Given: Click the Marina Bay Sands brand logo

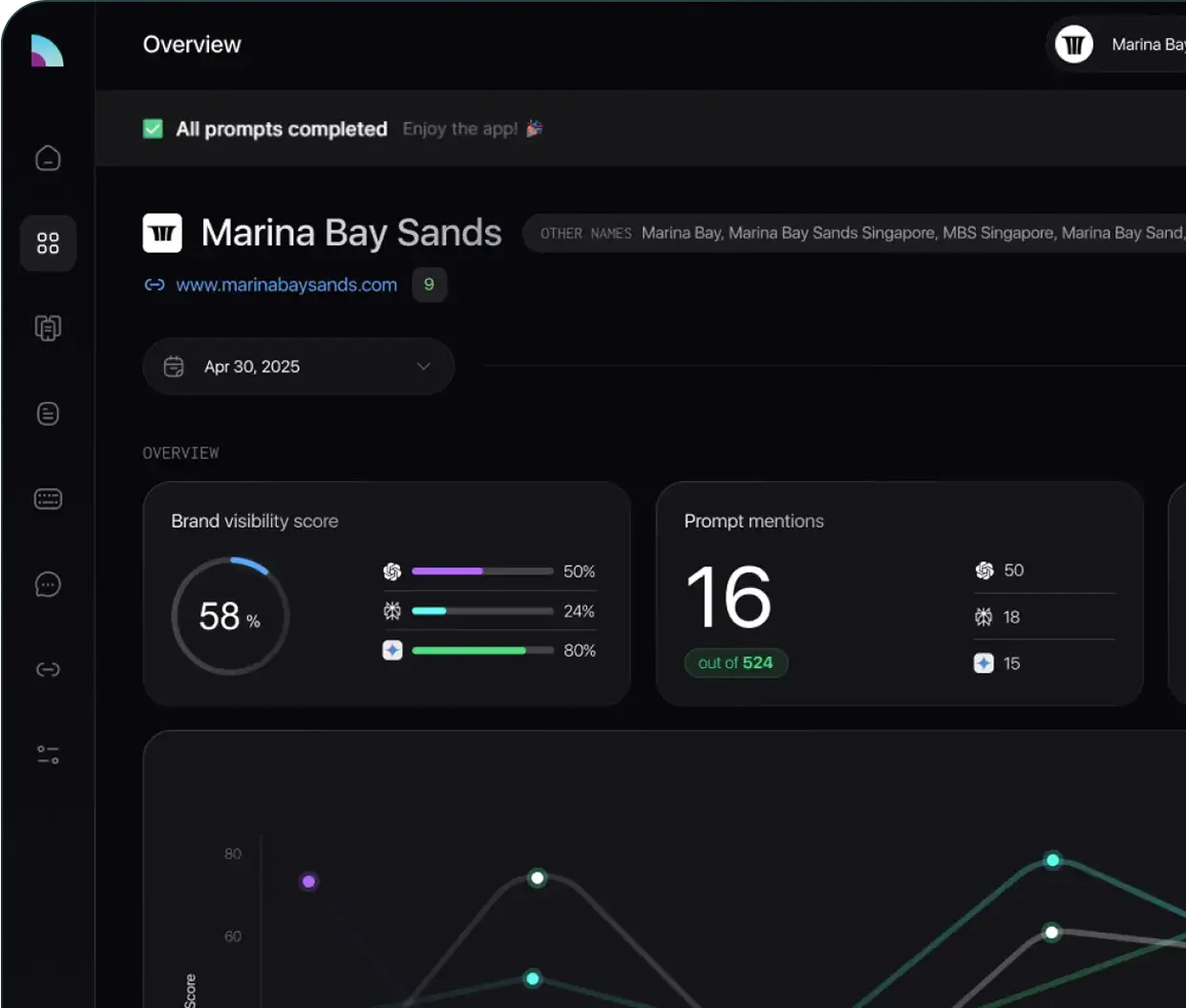Looking at the screenshot, I should pos(162,233).
